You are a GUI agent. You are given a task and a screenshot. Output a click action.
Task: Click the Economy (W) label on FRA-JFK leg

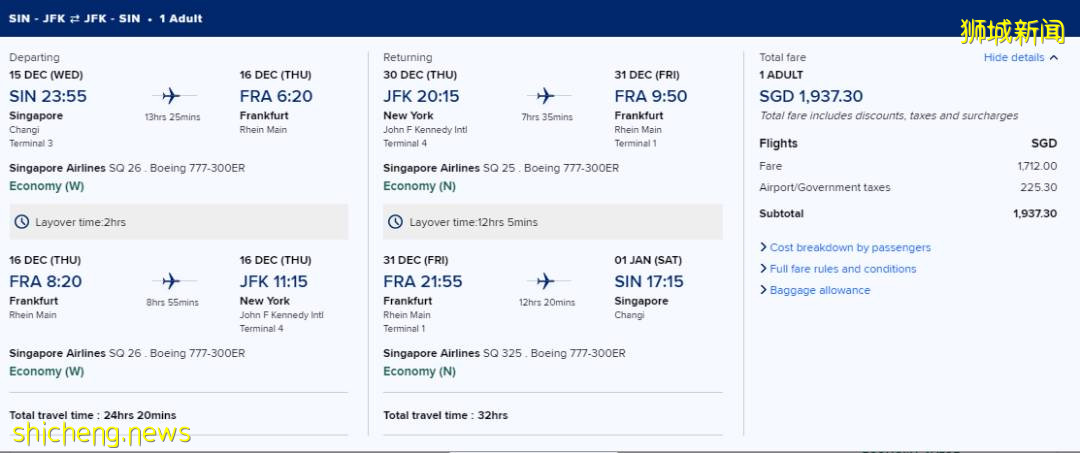[x=47, y=371]
